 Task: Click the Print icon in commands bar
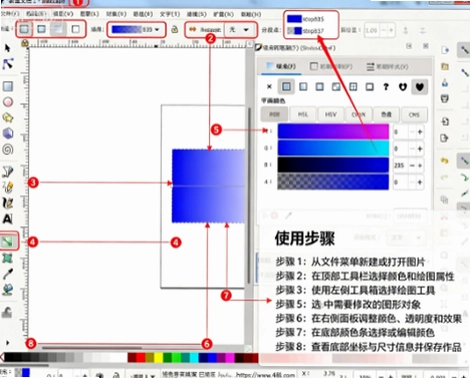tap(445, 99)
